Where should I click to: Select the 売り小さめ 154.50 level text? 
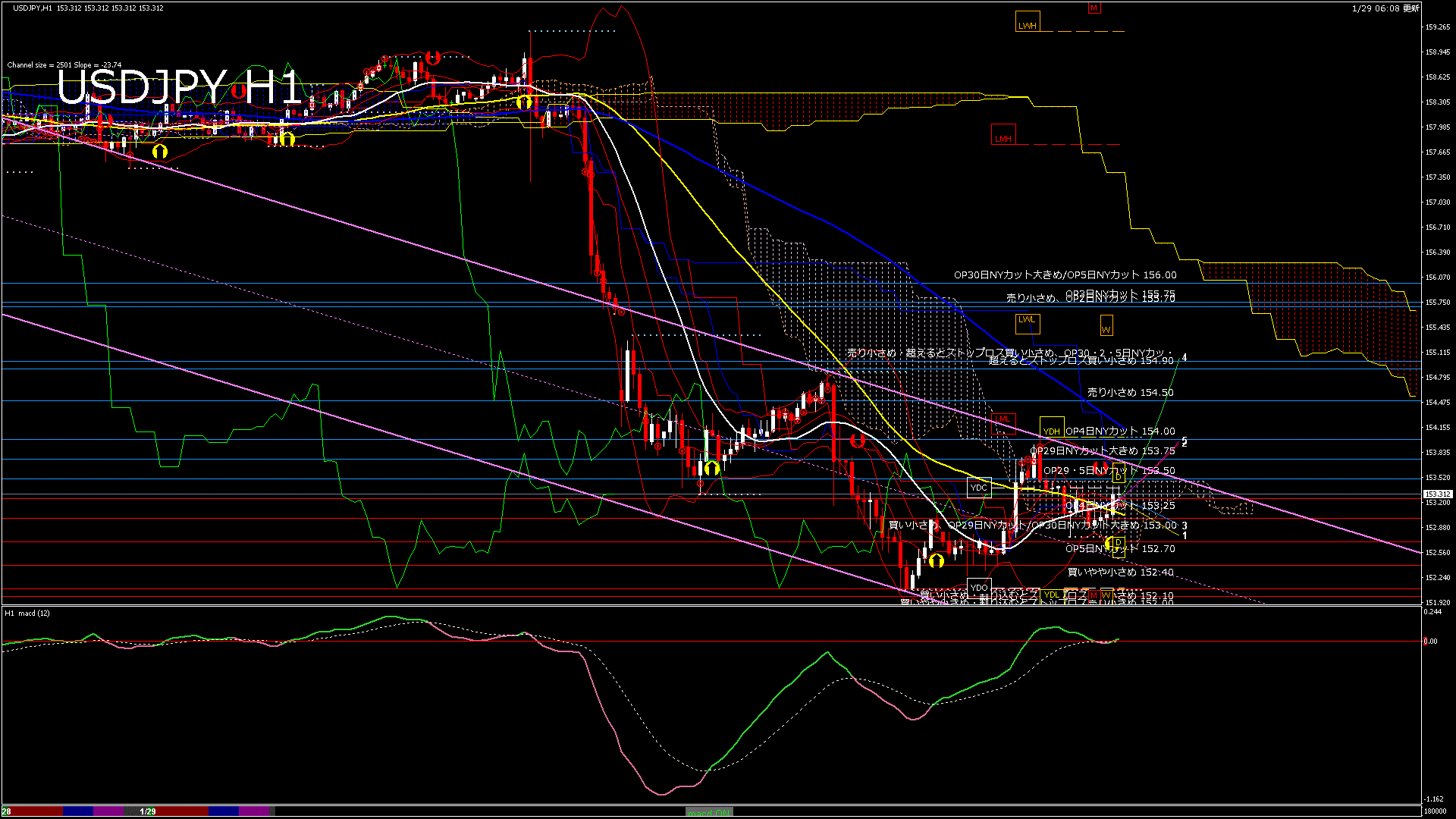(1130, 392)
